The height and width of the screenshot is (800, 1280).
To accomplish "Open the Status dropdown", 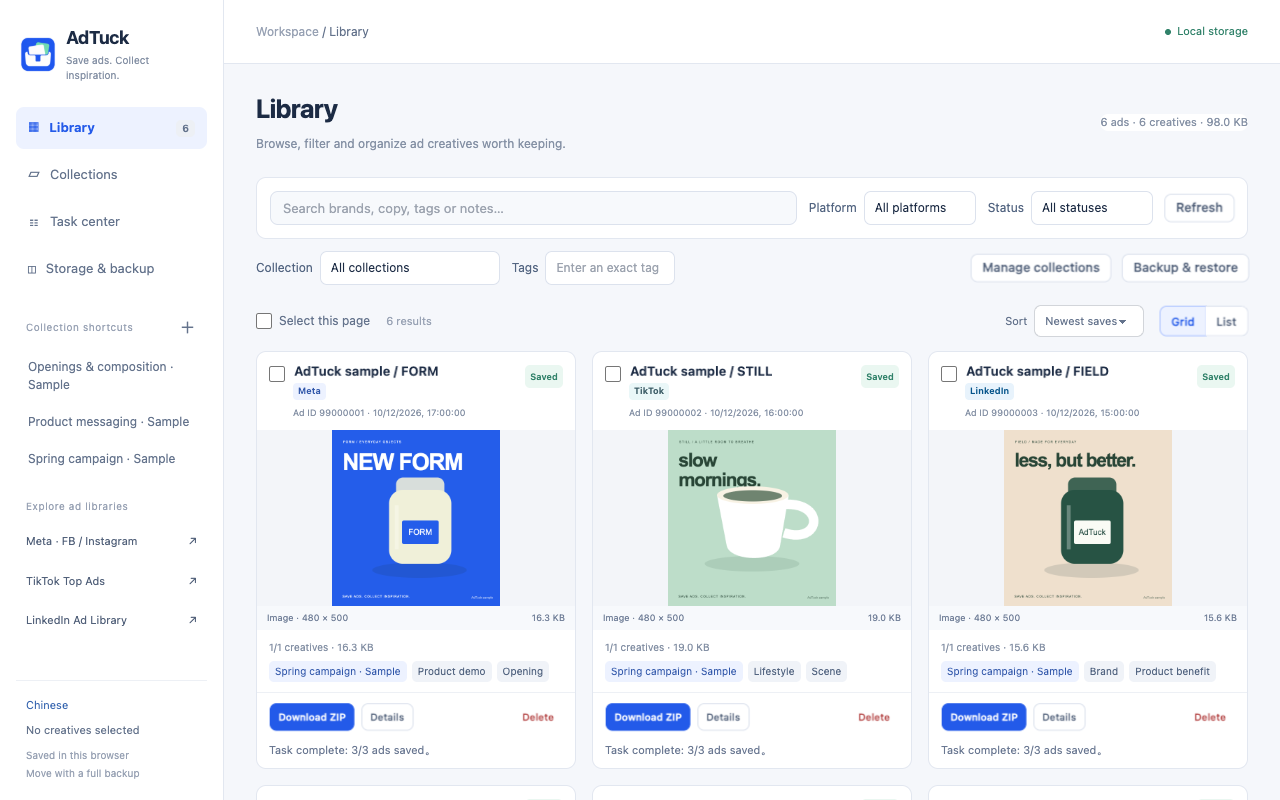I will [x=1092, y=208].
